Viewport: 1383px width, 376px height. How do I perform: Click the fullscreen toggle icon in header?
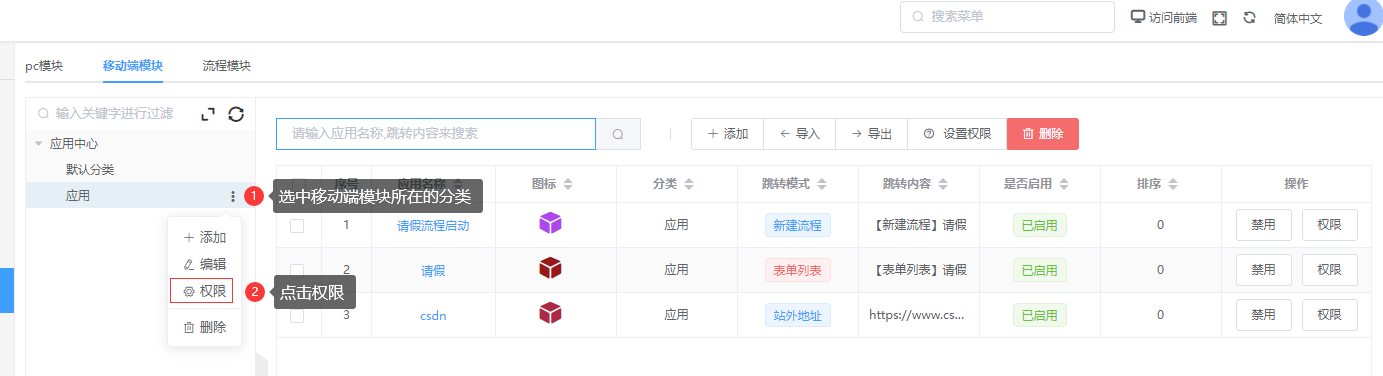pos(1219,18)
